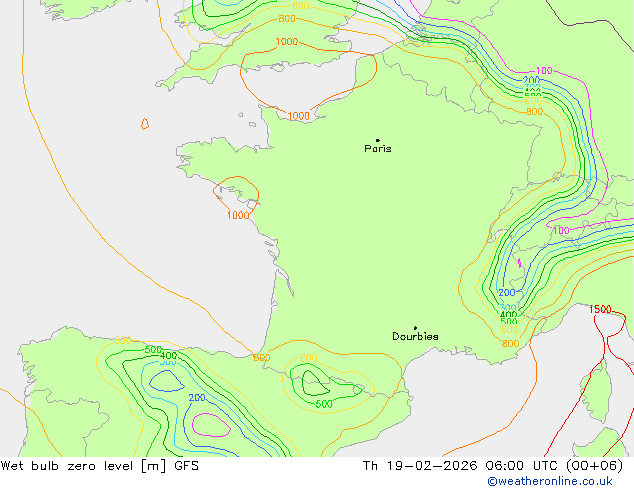Click the orange 800 label on the Basque coast
634x490 pixels.
point(262,358)
